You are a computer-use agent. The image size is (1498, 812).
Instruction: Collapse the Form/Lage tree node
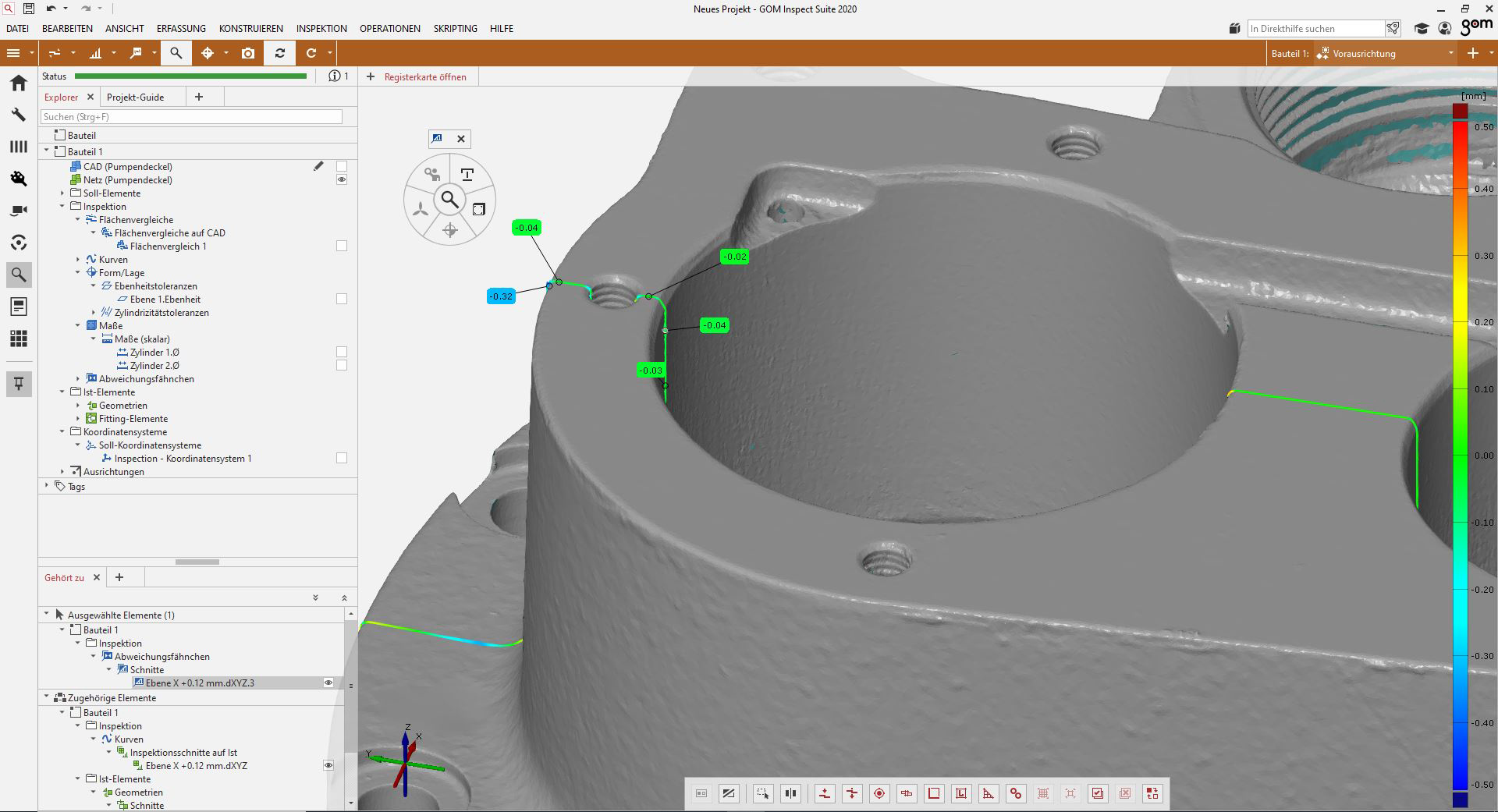(78, 272)
